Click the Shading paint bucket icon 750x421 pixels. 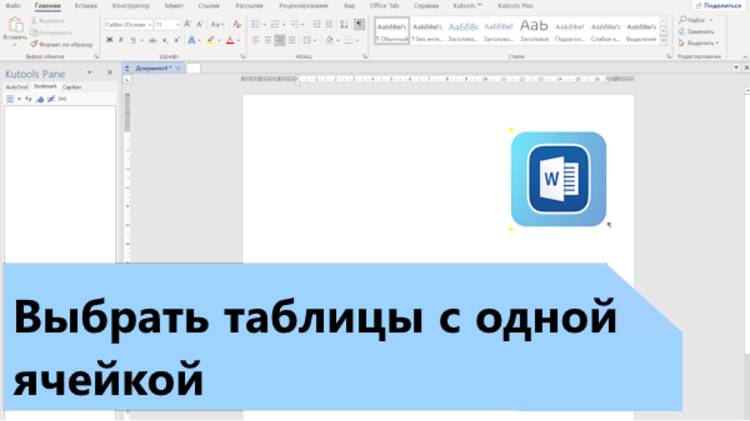329,40
